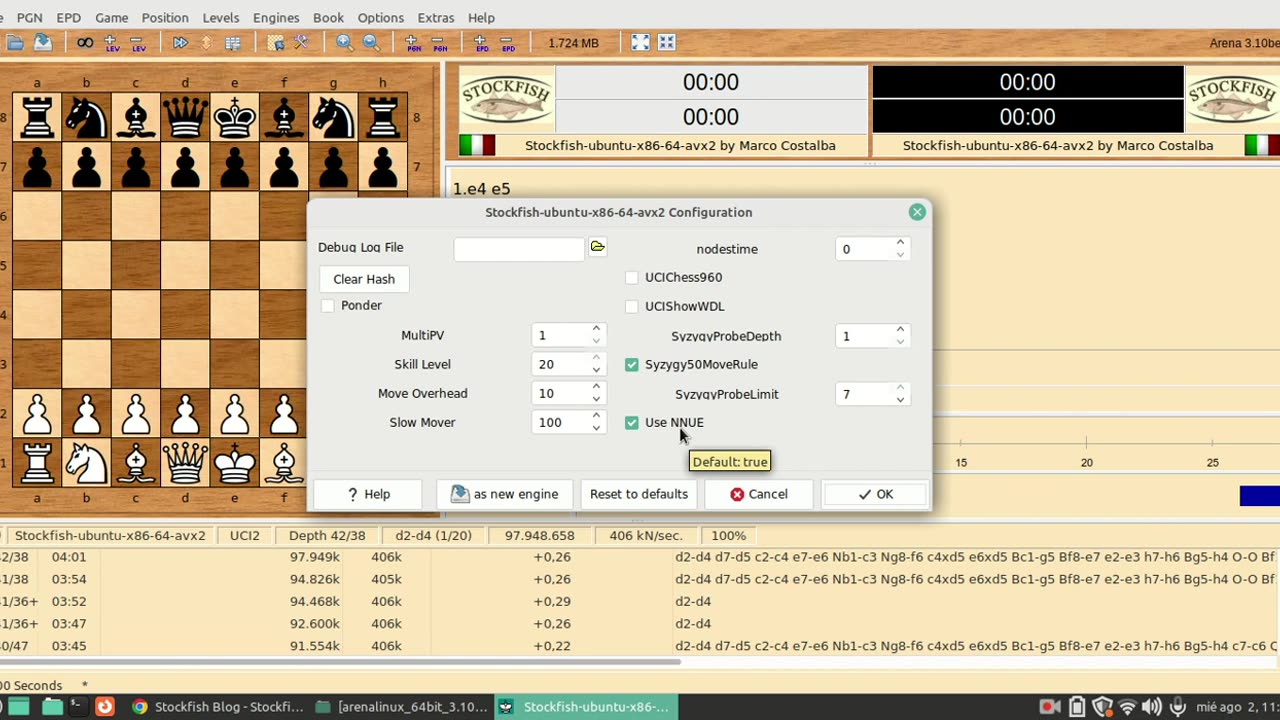Increase nodestime with up arrow
The image size is (1280, 720).
[x=900, y=242]
